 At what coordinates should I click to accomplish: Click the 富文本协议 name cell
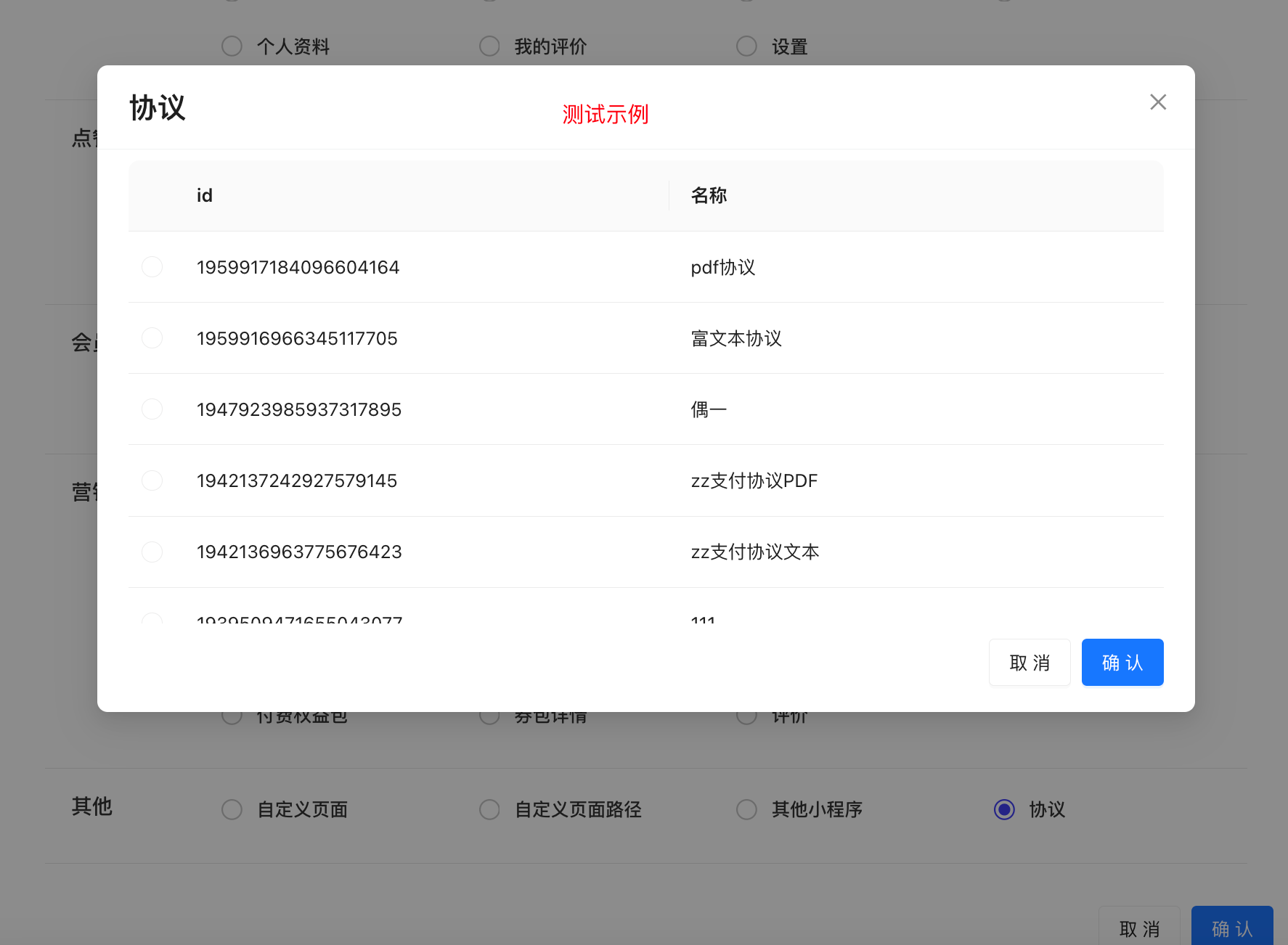click(x=736, y=339)
